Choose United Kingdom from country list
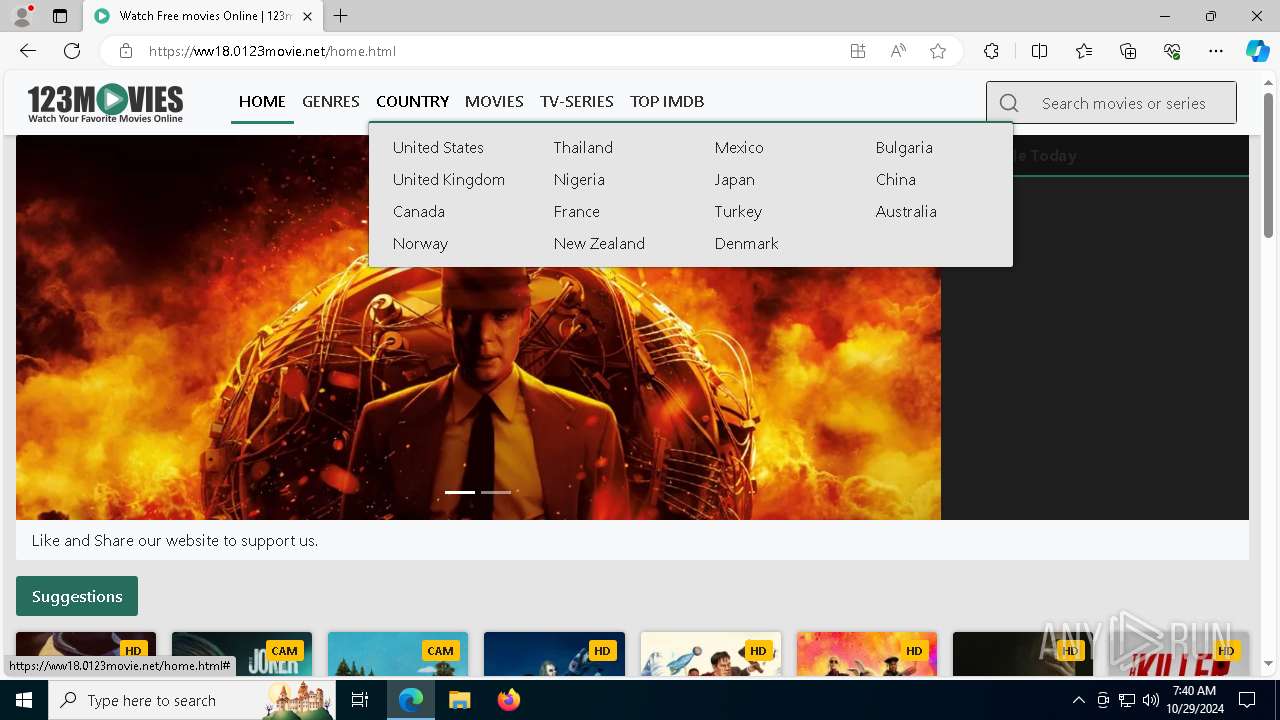This screenshot has width=1280, height=720. (x=449, y=179)
